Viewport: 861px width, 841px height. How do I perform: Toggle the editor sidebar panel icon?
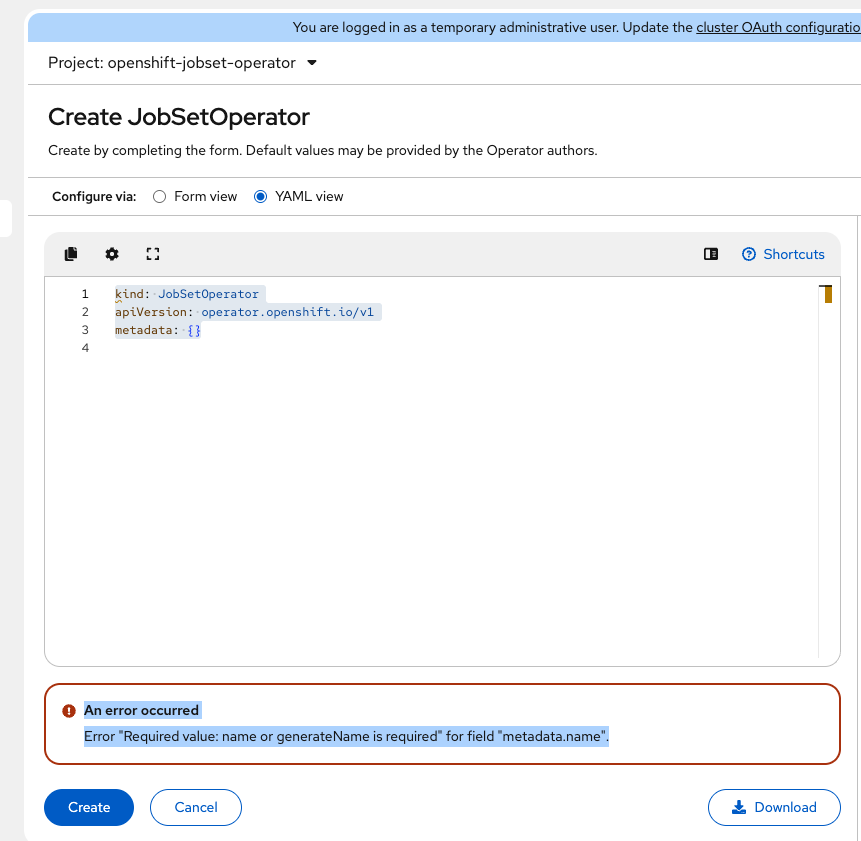[x=711, y=254]
